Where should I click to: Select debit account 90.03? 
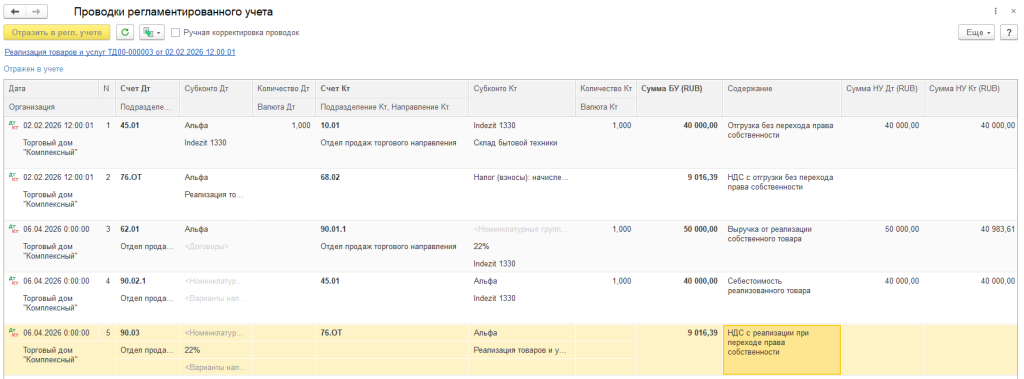(x=129, y=333)
